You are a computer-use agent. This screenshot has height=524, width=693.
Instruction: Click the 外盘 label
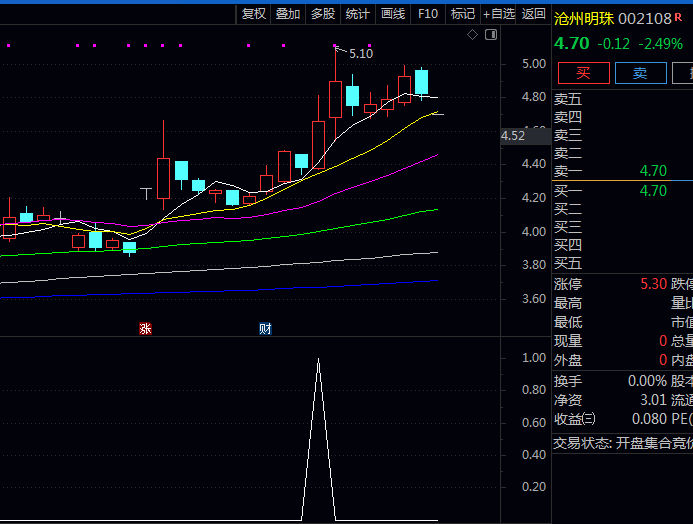568,360
